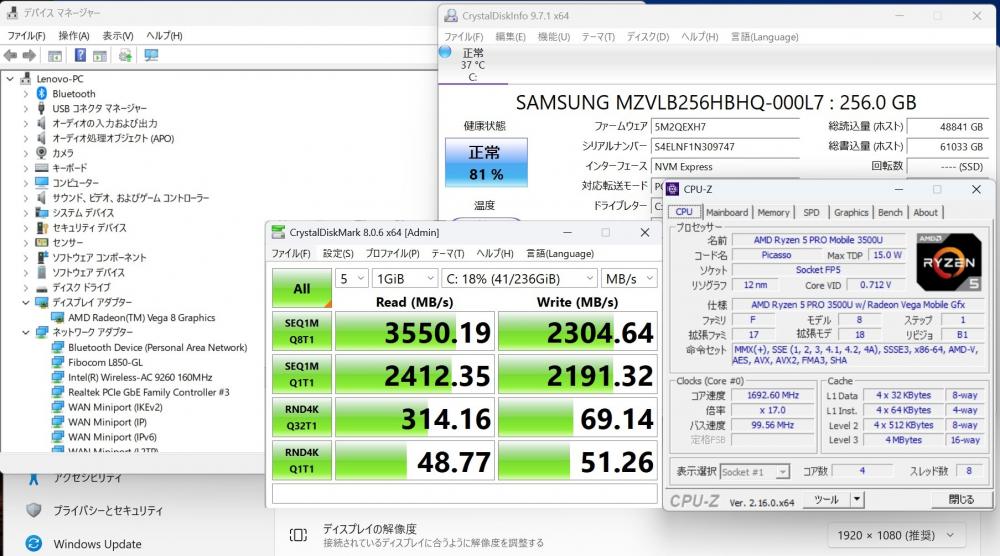Click the update driver icon in Device Manager toolbar
The image size is (1000, 556).
(x=125, y=55)
